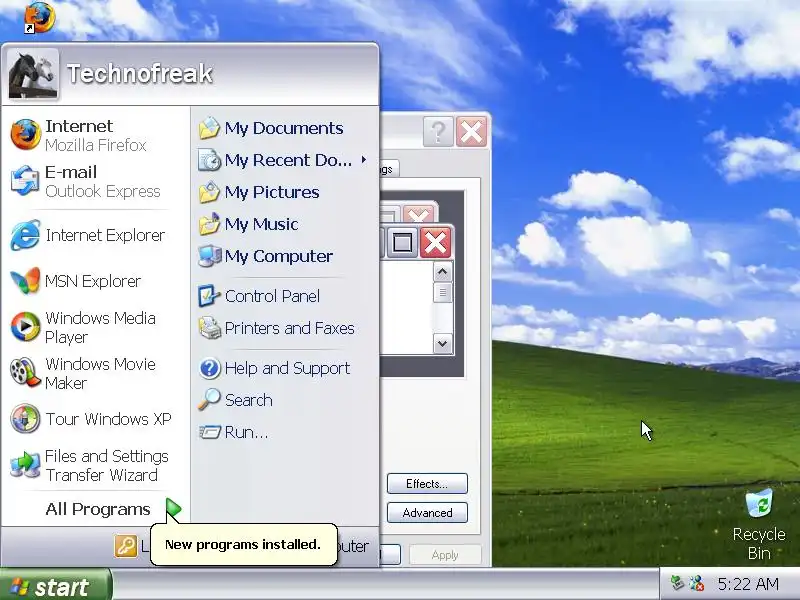Click the MSN Explorer butterfly icon

[26, 281]
